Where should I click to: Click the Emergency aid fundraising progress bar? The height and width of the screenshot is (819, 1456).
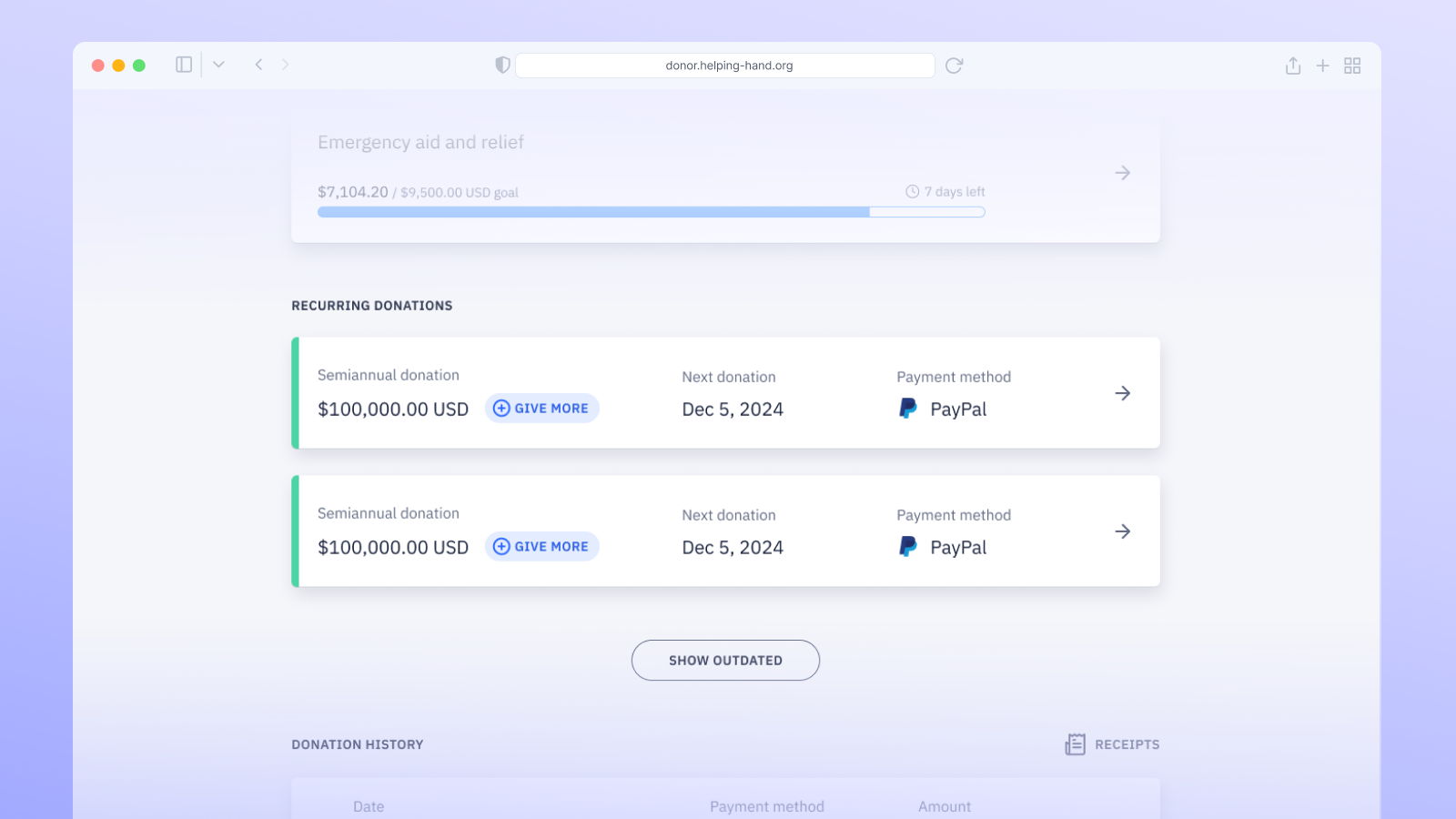[x=651, y=212]
